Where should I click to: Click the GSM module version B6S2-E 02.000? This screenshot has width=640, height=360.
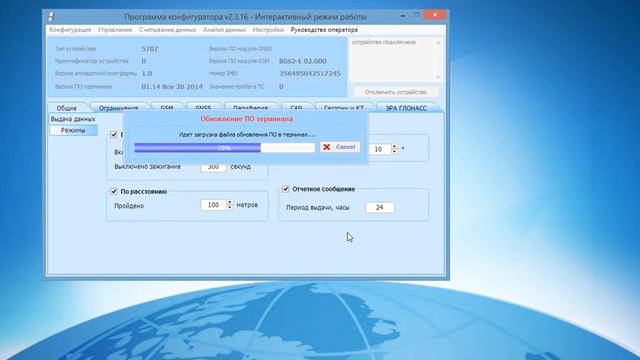(x=302, y=61)
